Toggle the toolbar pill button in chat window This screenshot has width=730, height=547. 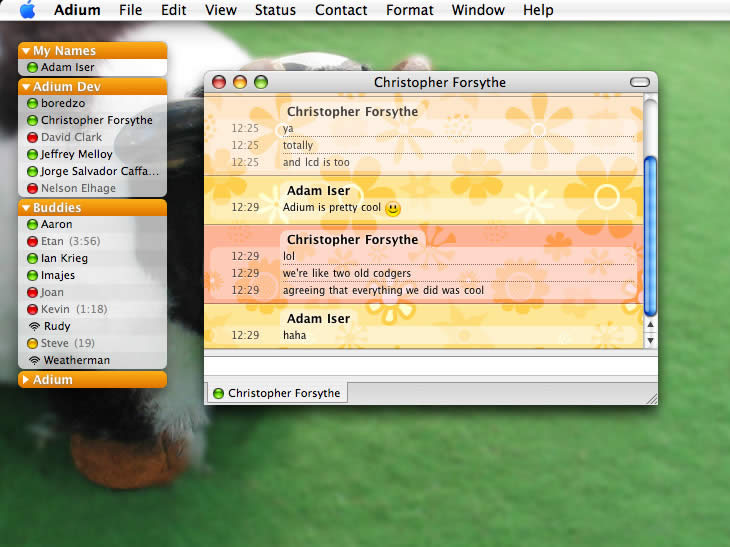pyautogui.click(x=639, y=82)
